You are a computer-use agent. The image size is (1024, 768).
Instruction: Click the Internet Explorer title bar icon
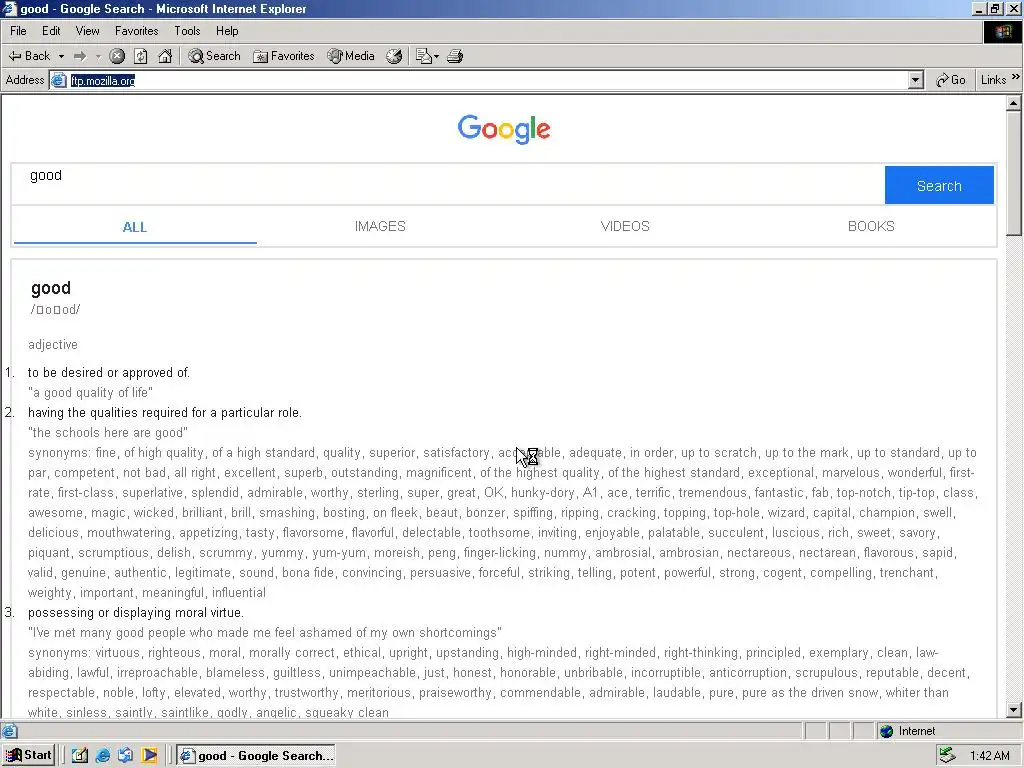coord(9,8)
